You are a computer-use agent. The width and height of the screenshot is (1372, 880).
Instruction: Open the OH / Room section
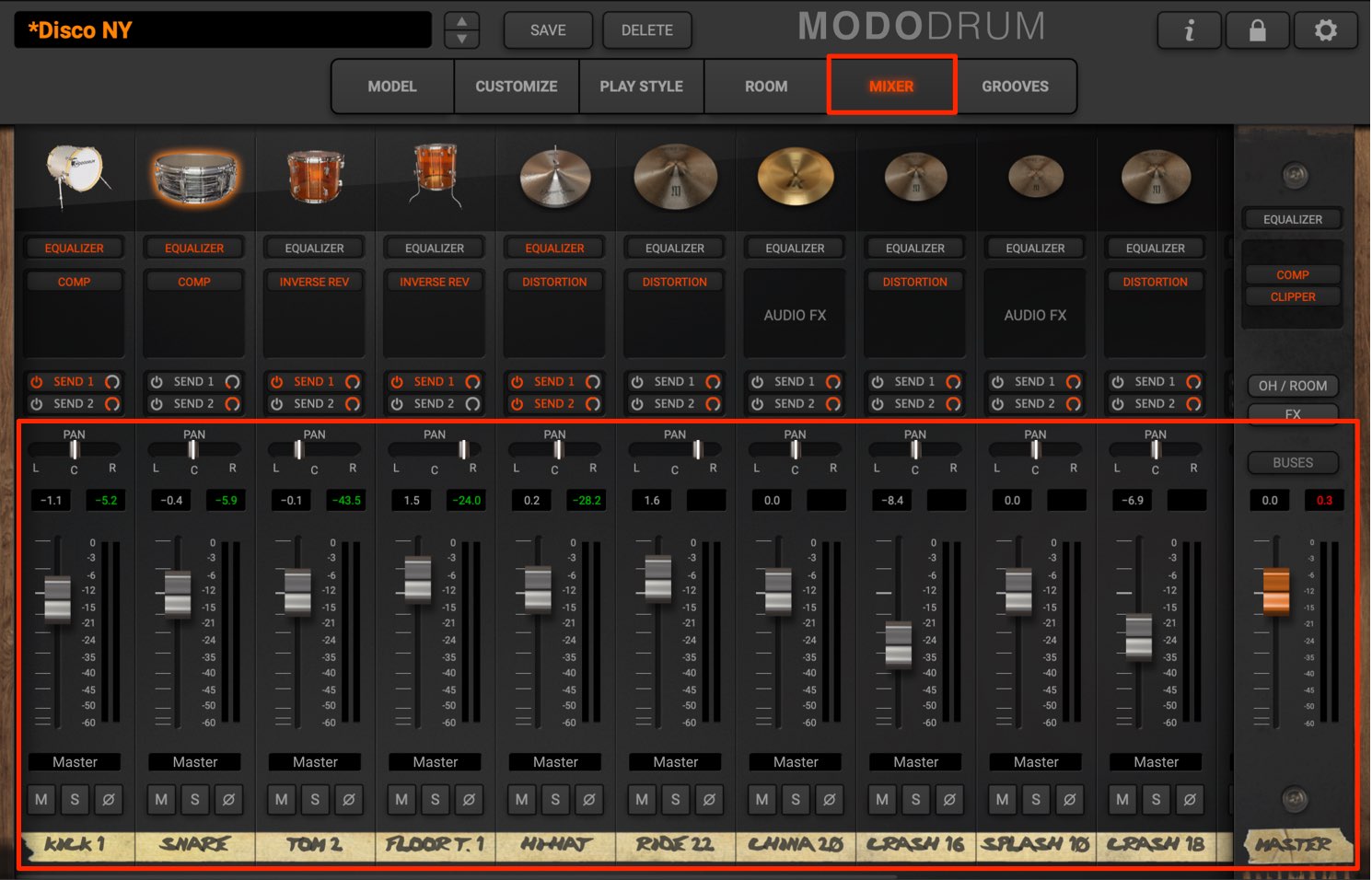tap(1293, 386)
